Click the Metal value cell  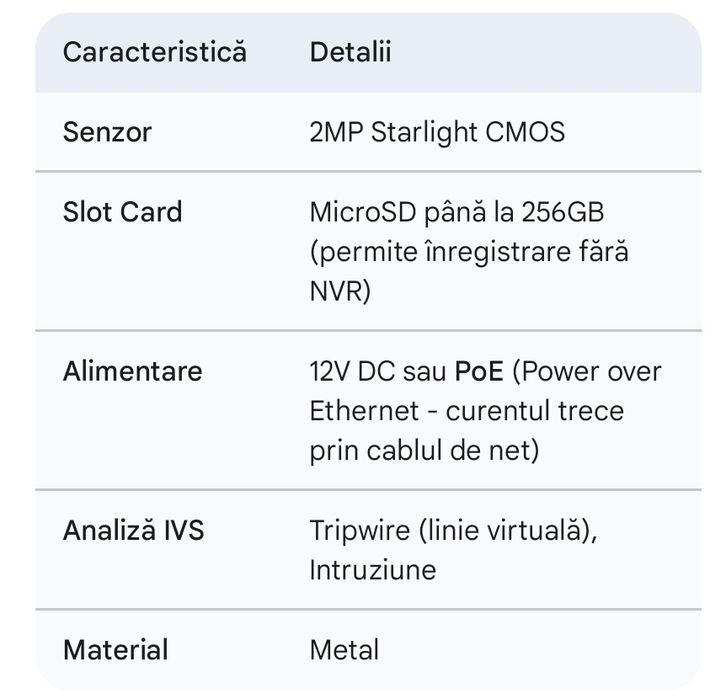point(344,650)
